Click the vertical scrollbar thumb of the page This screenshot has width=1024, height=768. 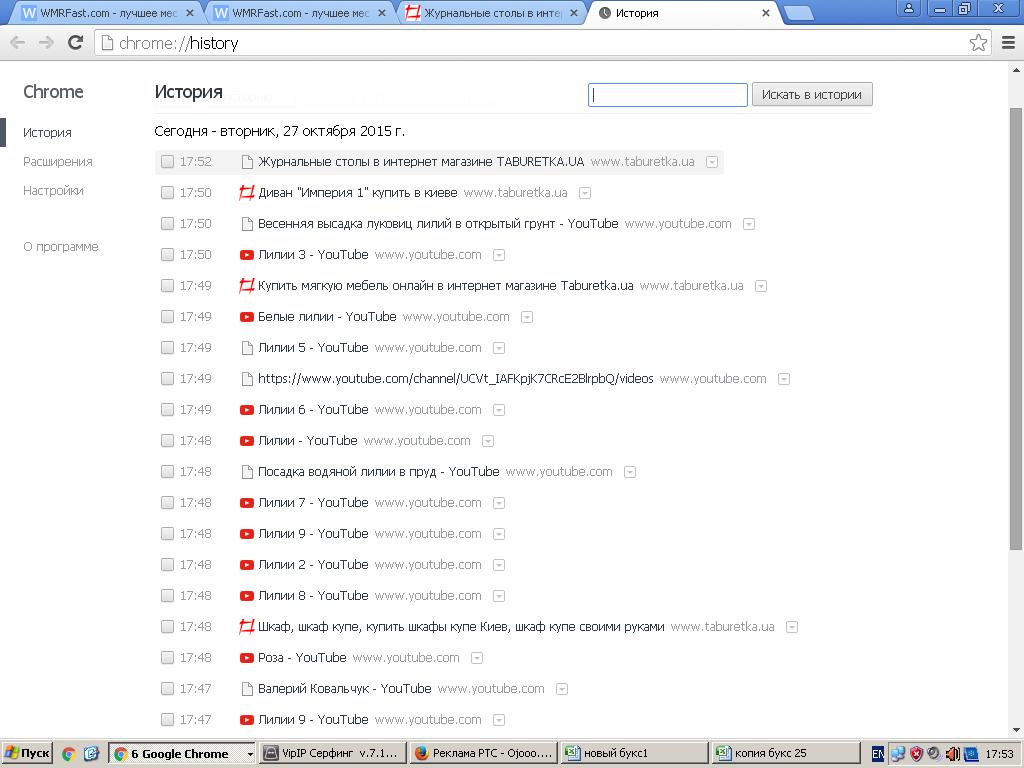point(1016,328)
